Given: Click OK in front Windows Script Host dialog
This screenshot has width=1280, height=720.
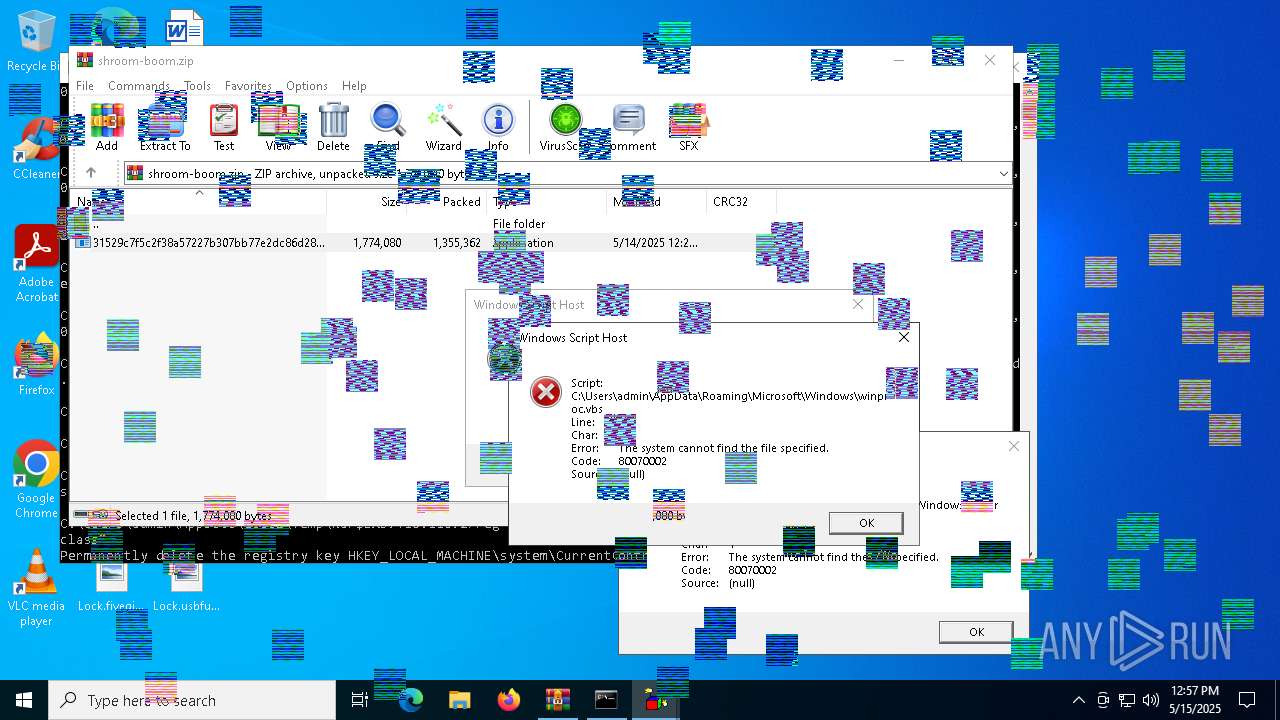Looking at the screenshot, I should click(x=866, y=523).
